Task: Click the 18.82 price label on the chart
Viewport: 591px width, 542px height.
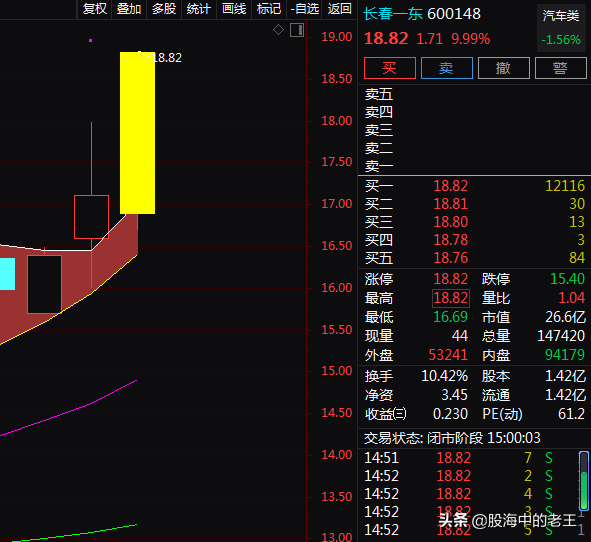Action: click(x=166, y=58)
